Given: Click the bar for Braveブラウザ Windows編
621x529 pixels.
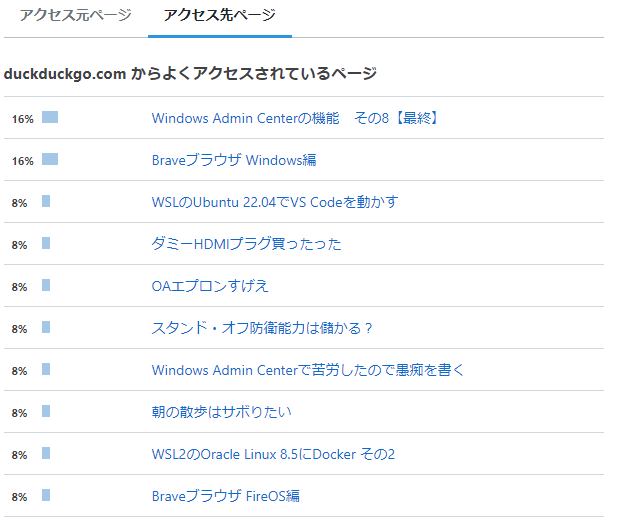Looking at the screenshot, I should (50, 159).
